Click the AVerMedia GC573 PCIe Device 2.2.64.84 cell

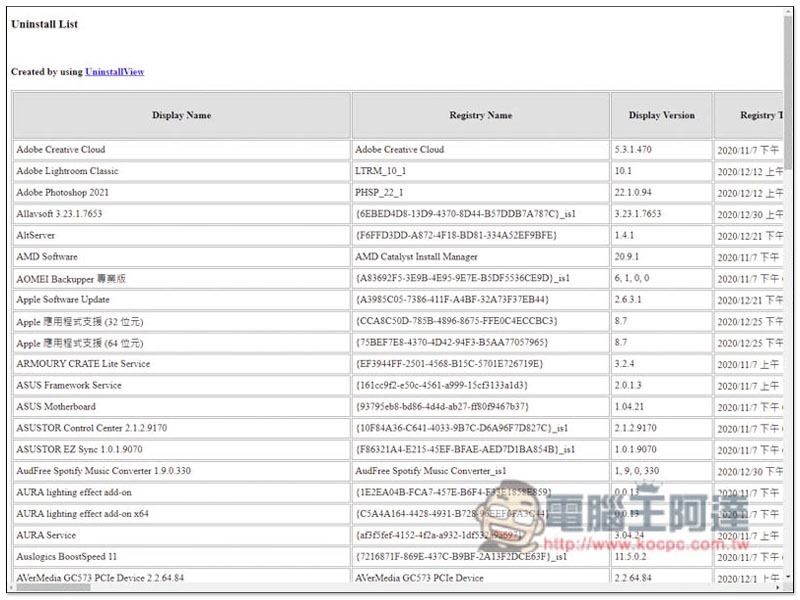(x=182, y=577)
